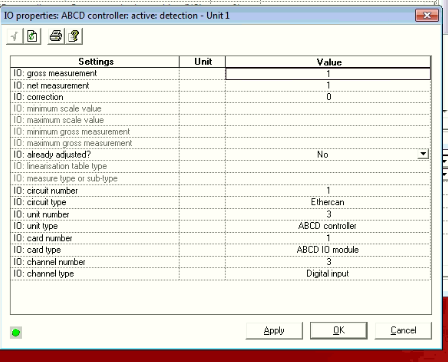Select 'IO: measure type or sub-type' label

coord(65,178)
